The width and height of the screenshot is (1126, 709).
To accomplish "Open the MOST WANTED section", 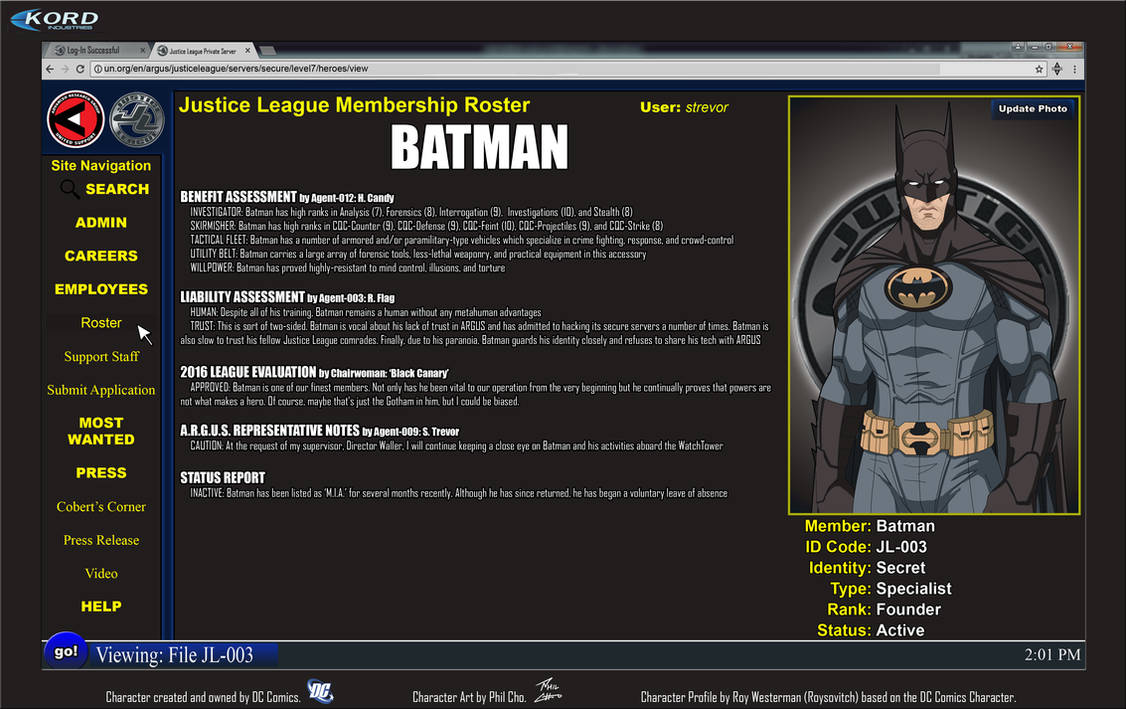I will (x=101, y=431).
